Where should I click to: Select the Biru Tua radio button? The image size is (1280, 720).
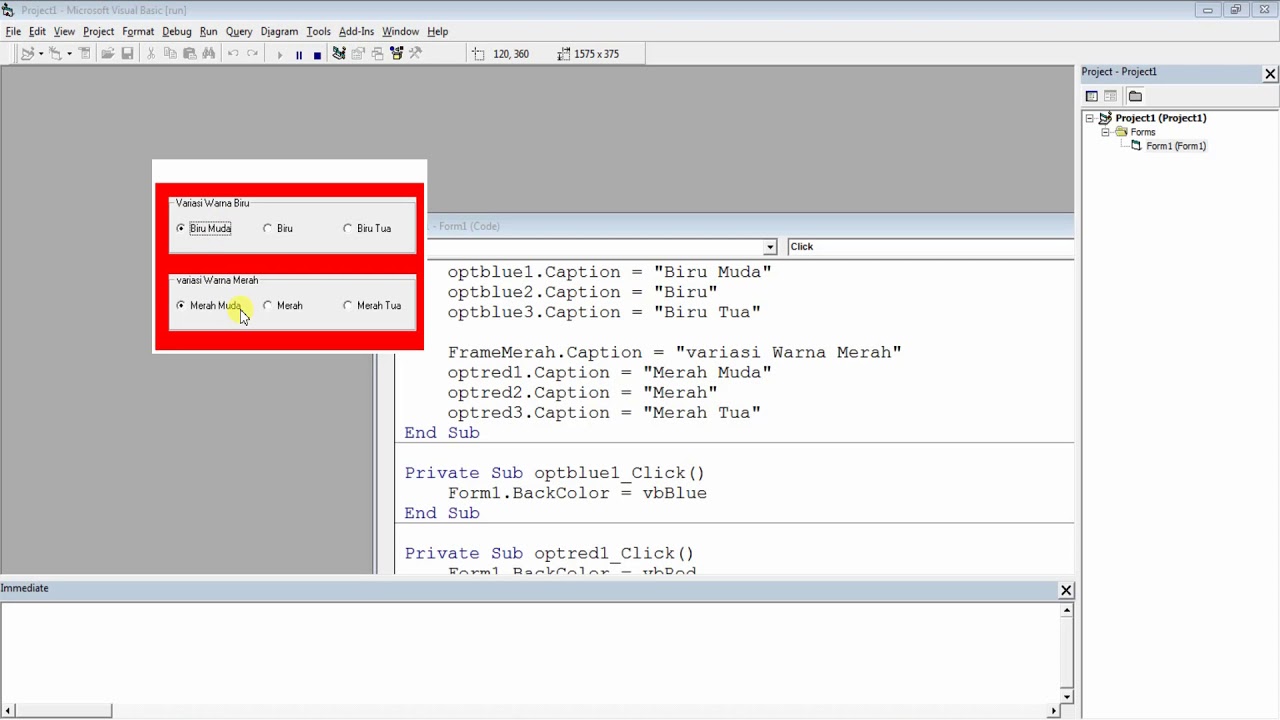pos(367,228)
